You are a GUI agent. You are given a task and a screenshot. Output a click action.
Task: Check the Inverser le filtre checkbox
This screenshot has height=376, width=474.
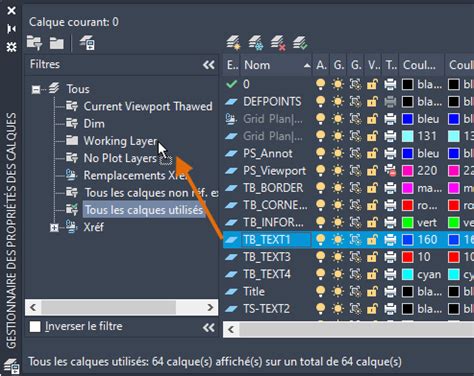click(35, 327)
